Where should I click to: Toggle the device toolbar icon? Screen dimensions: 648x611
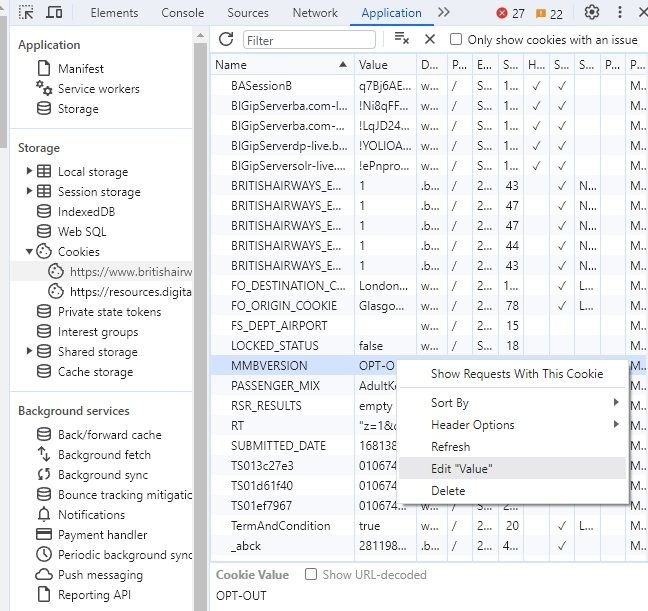coord(54,13)
